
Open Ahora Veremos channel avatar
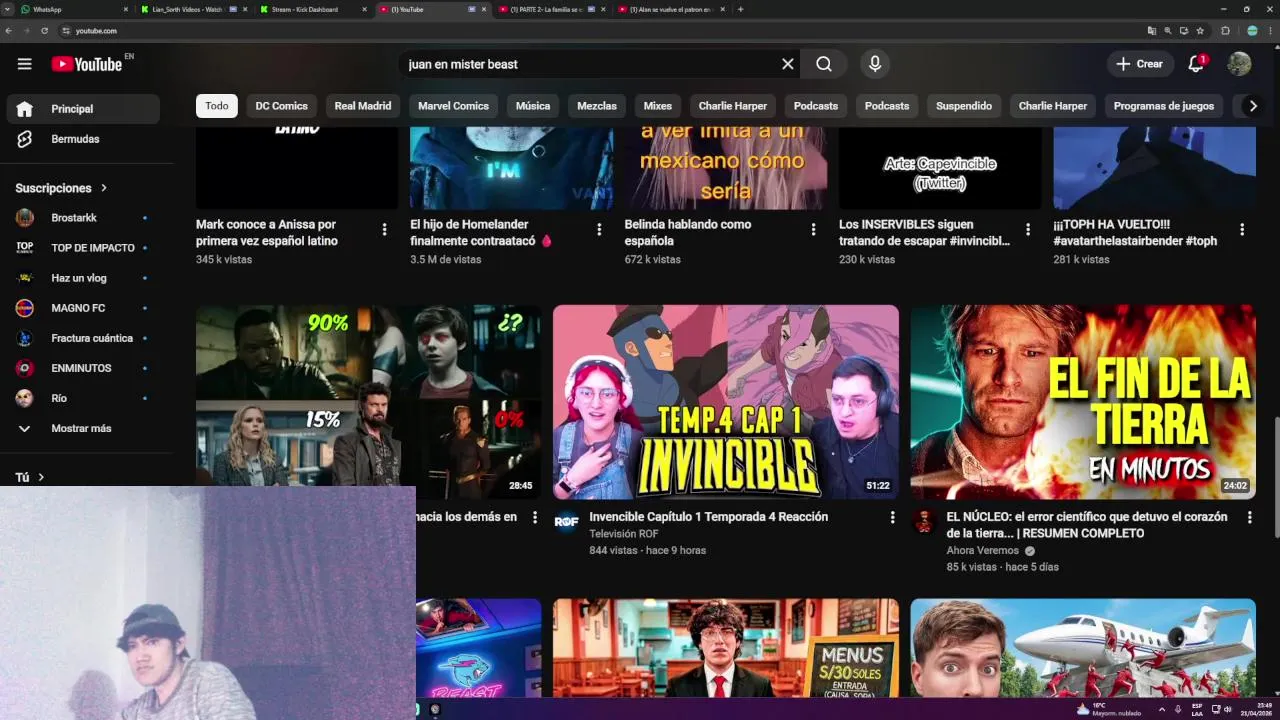[923, 521]
